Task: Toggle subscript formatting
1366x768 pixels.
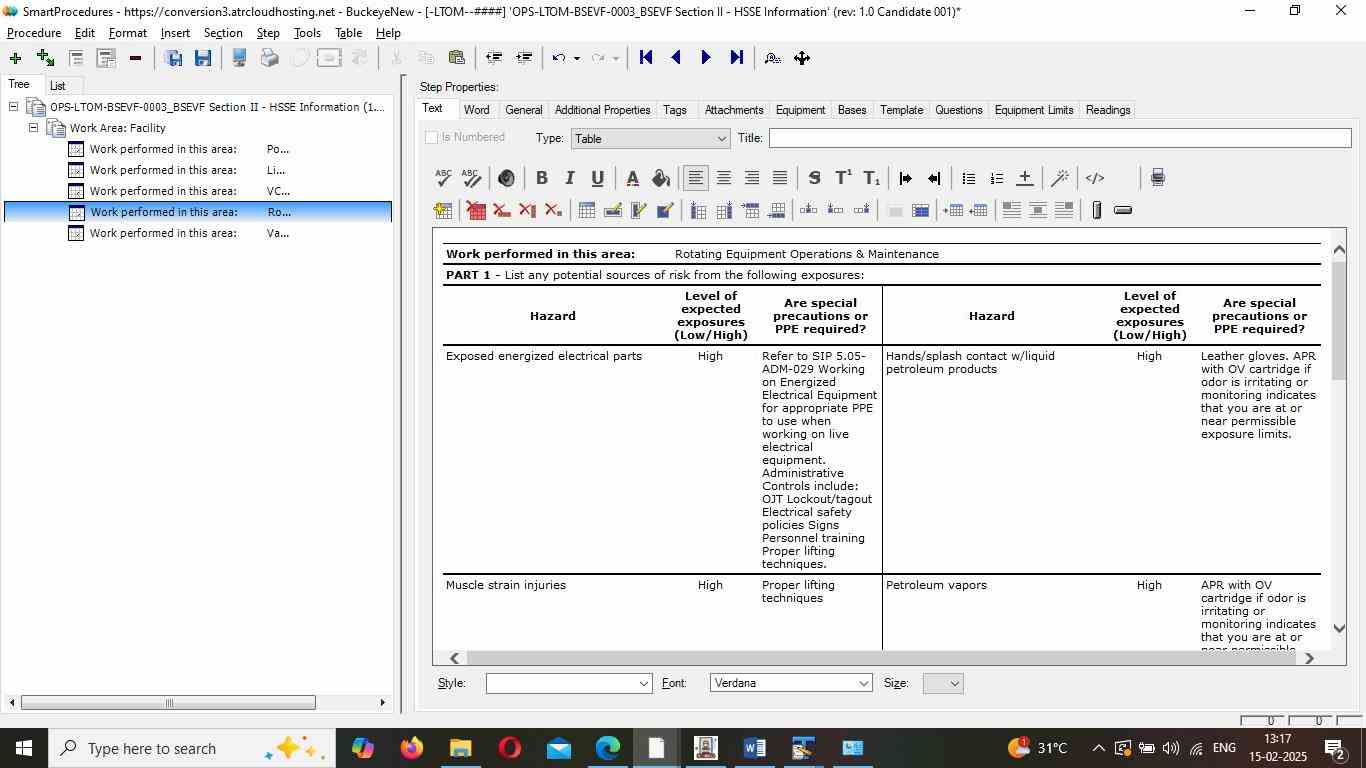Action: (x=871, y=178)
